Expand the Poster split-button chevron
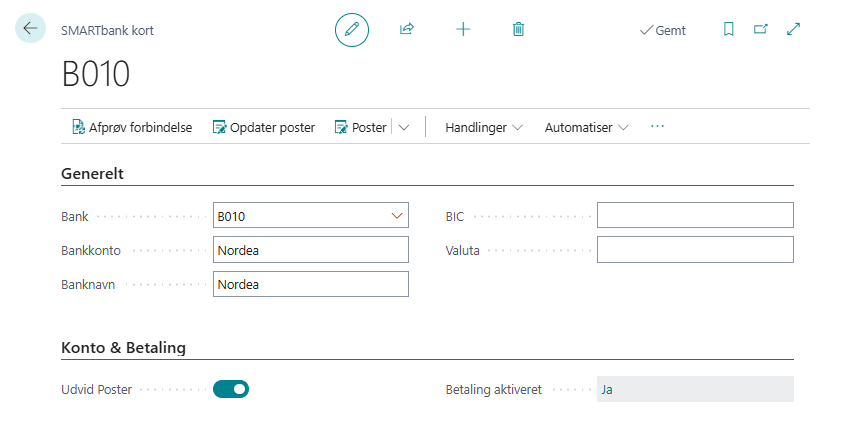Image resolution: width=844 pixels, height=440 pixels. coord(404,128)
